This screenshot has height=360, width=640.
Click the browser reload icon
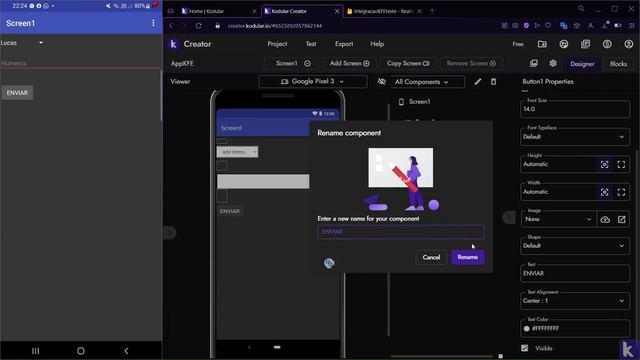click(198, 26)
